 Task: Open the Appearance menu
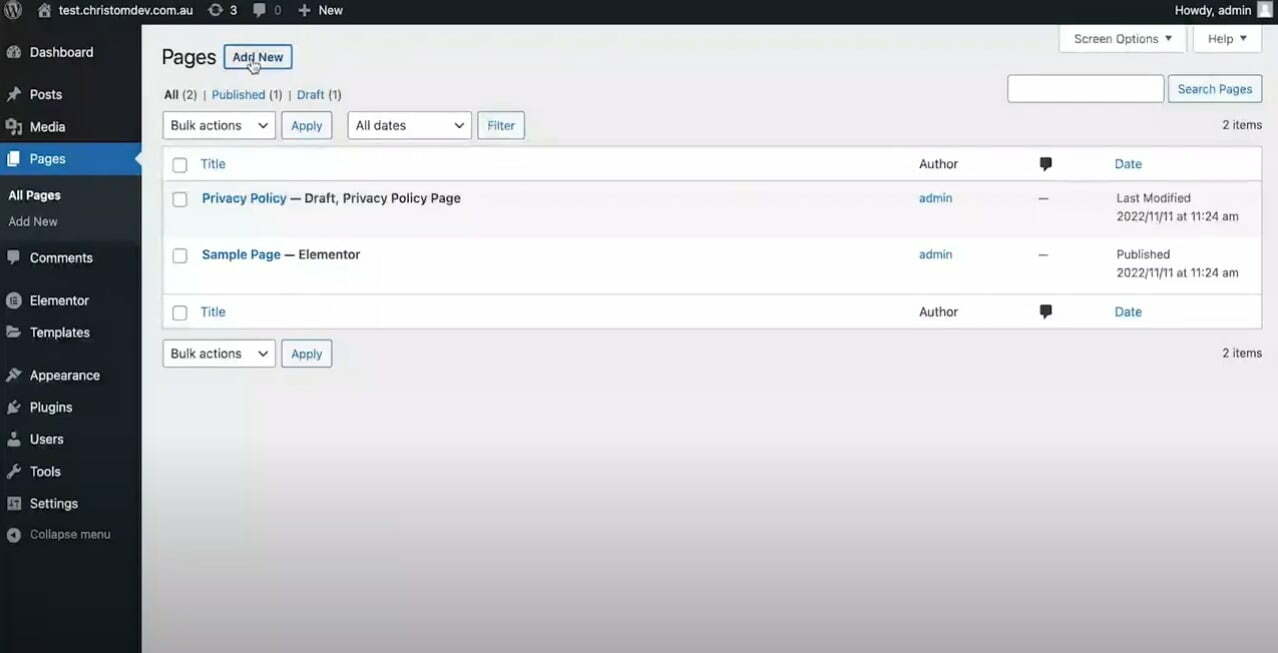(x=65, y=375)
